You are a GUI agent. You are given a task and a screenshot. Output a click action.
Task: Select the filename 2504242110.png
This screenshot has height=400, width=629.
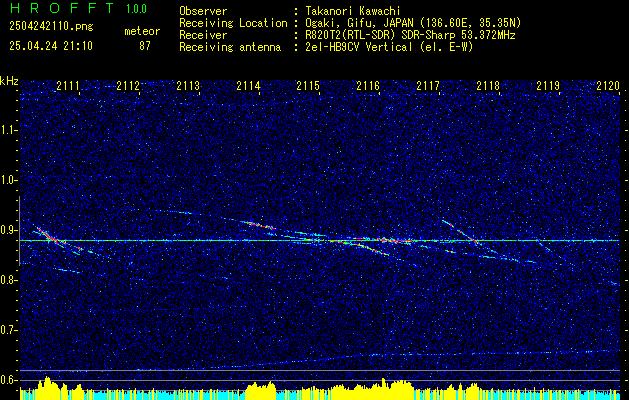pyautogui.click(x=51, y=27)
